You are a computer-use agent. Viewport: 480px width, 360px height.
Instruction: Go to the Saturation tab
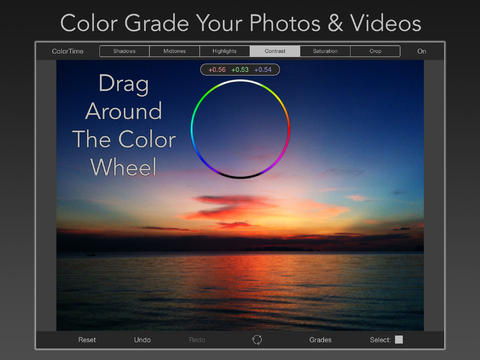pyautogui.click(x=325, y=51)
